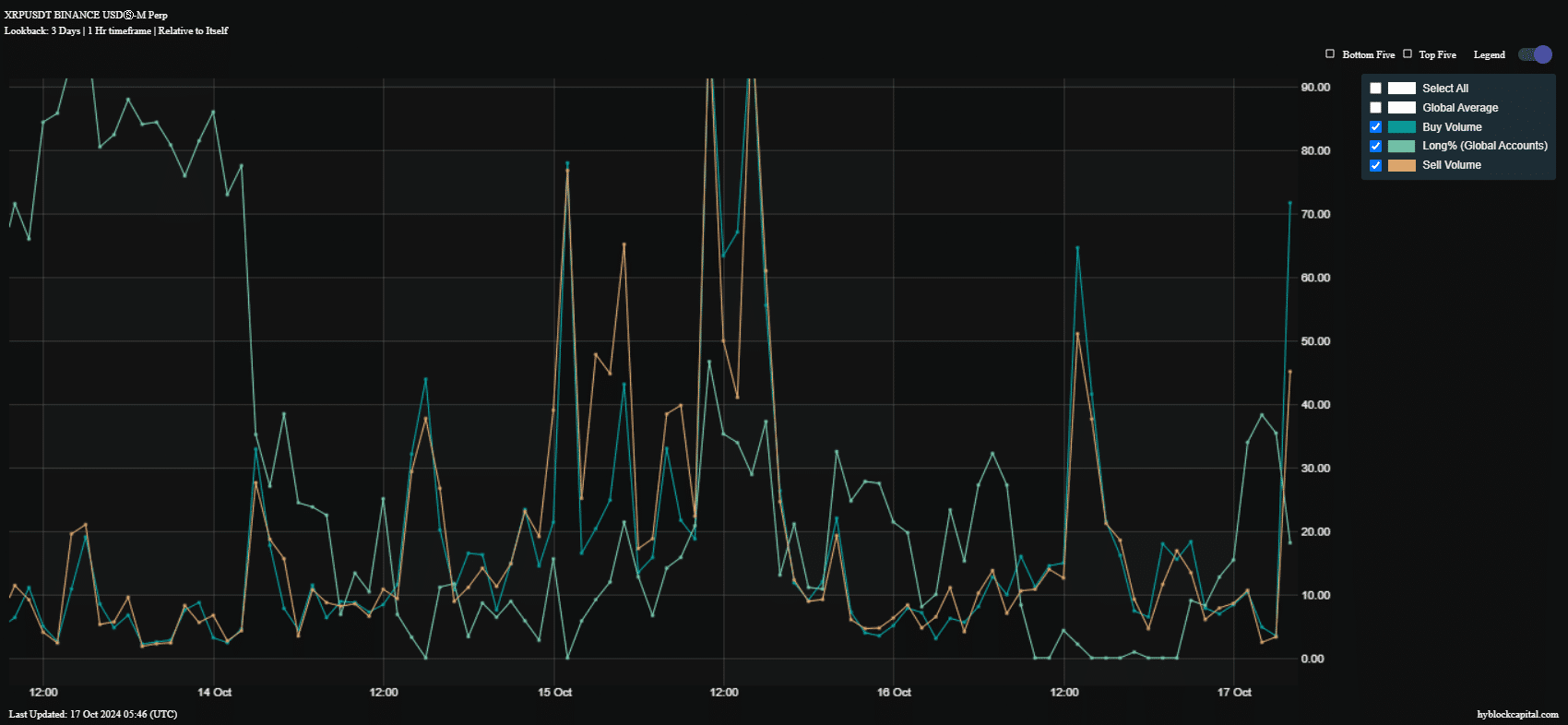Image resolution: width=1568 pixels, height=725 pixels.
Task: Click the 14 Oct x-axis label
Action: [x=214, y=692]
